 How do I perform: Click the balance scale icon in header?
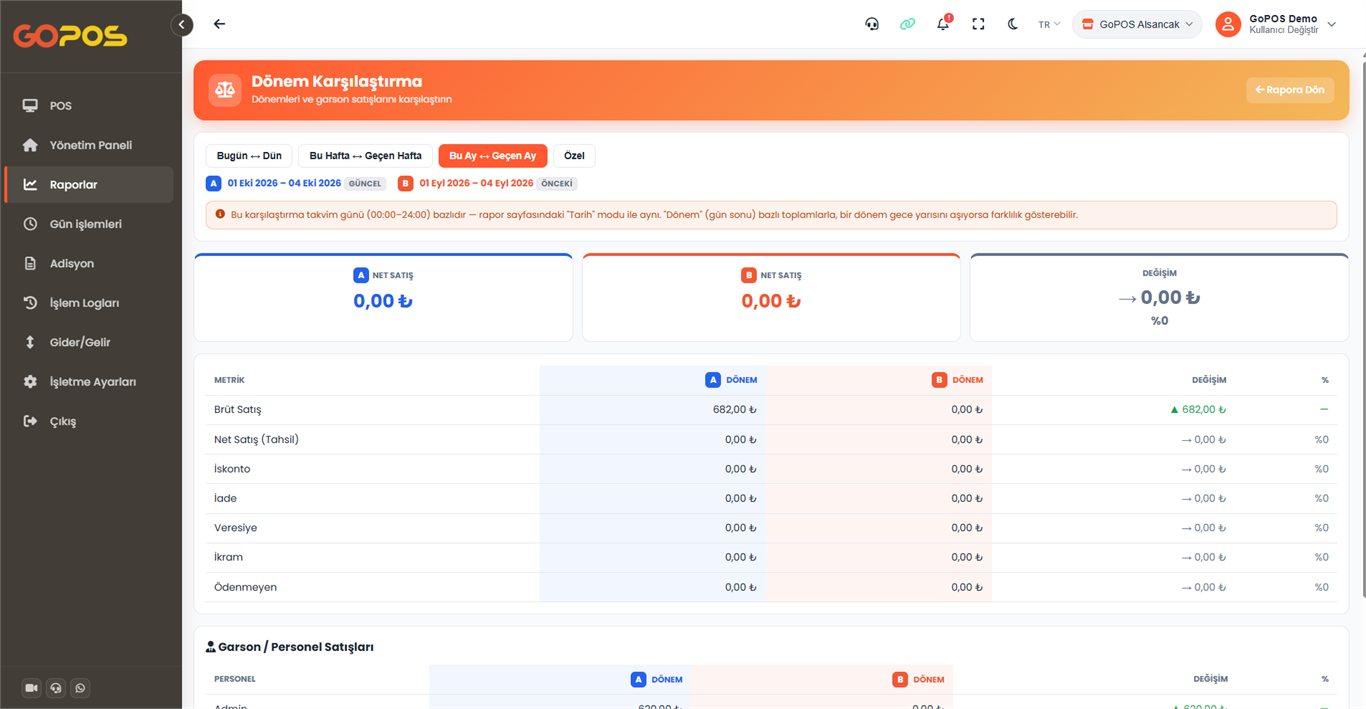[225, 90]
